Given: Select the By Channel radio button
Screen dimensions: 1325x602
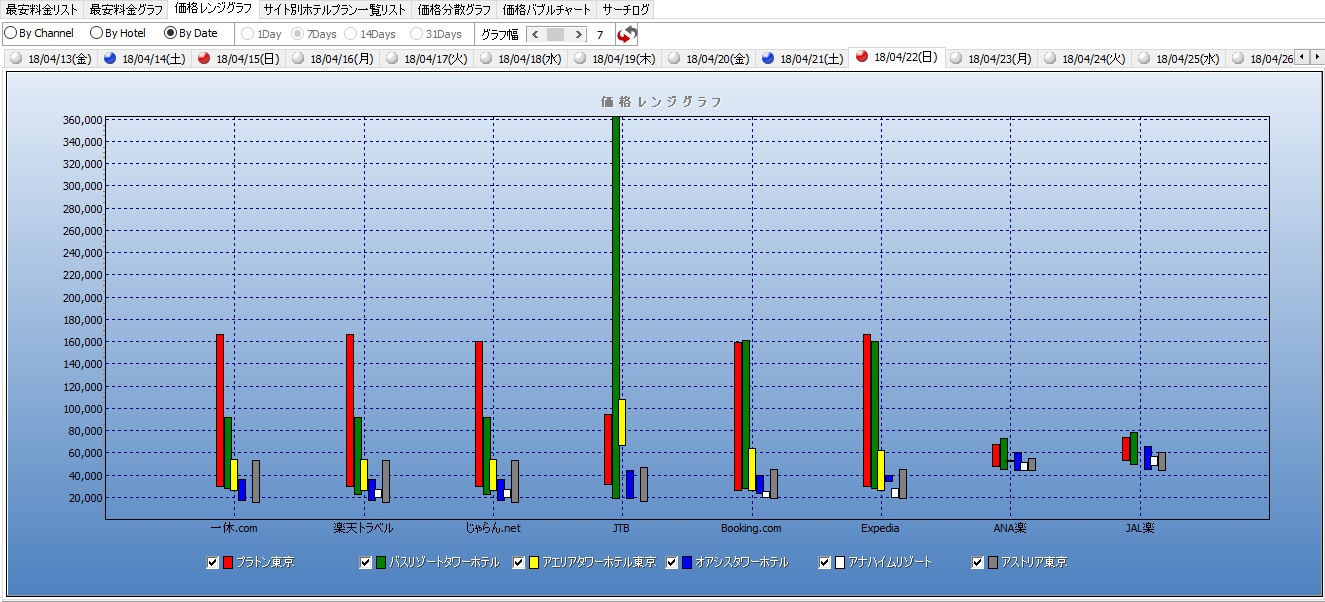Looking at the screenshot, I should [11, 33].
